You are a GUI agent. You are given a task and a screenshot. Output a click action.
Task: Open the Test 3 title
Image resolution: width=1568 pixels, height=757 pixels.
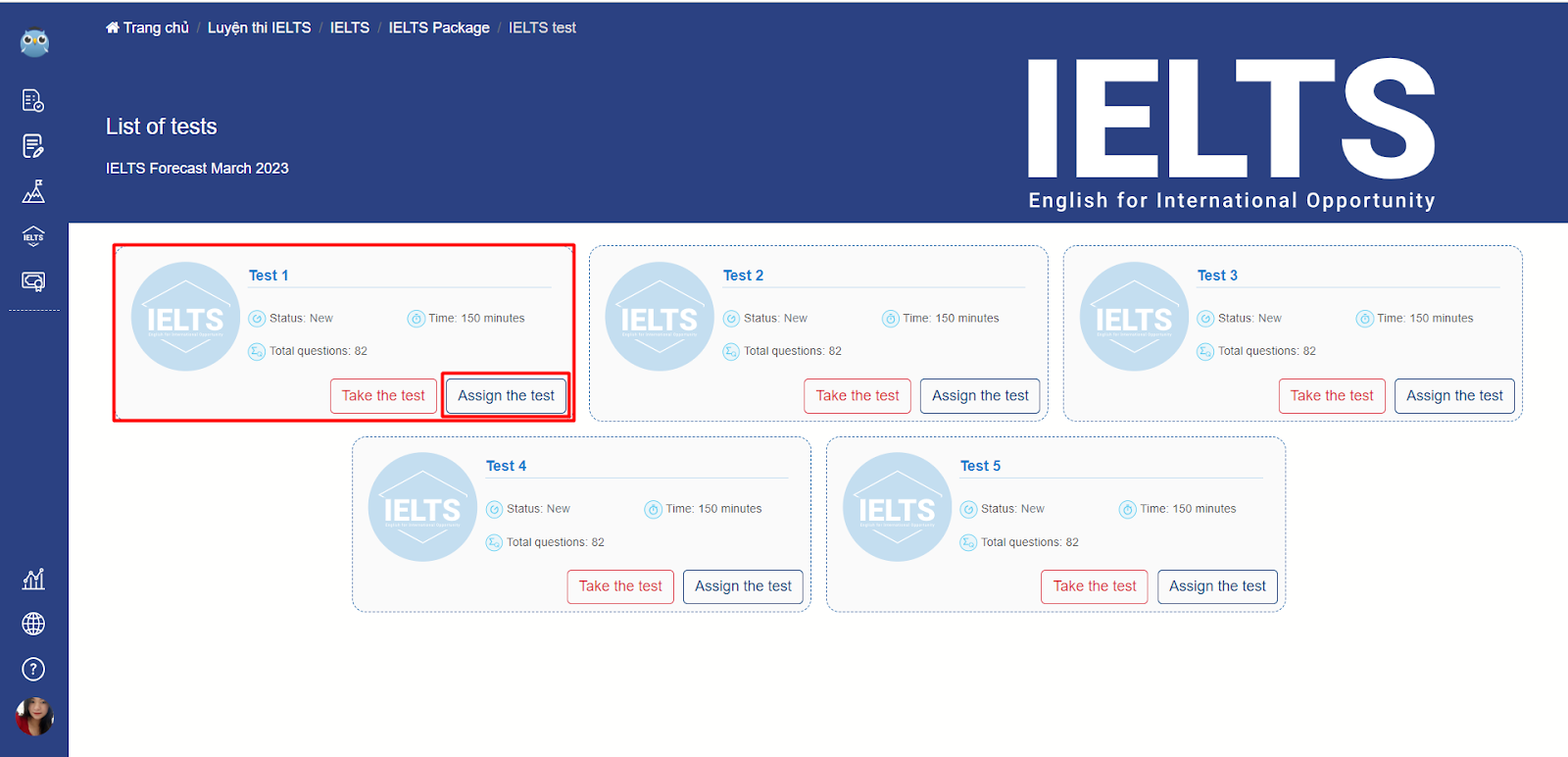(x=1217, y=276)
